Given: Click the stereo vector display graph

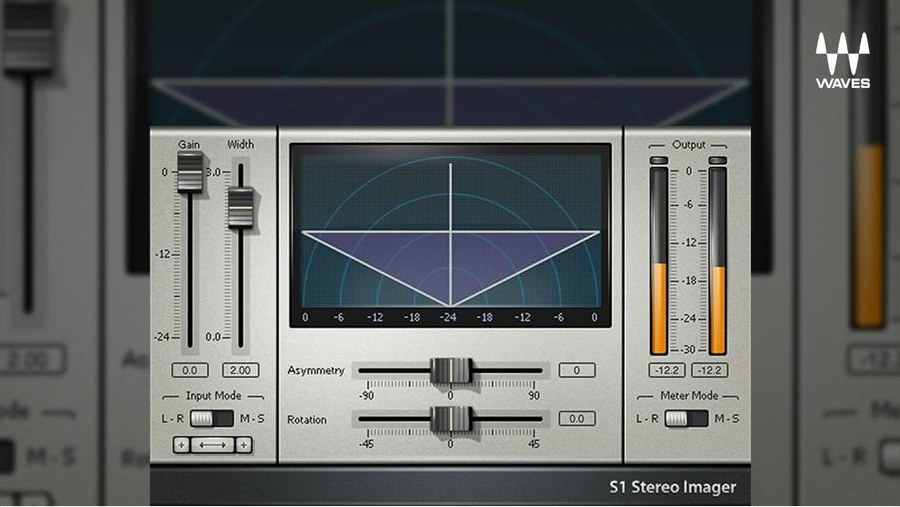Looking at the screenshot, I should coord(451,235).
